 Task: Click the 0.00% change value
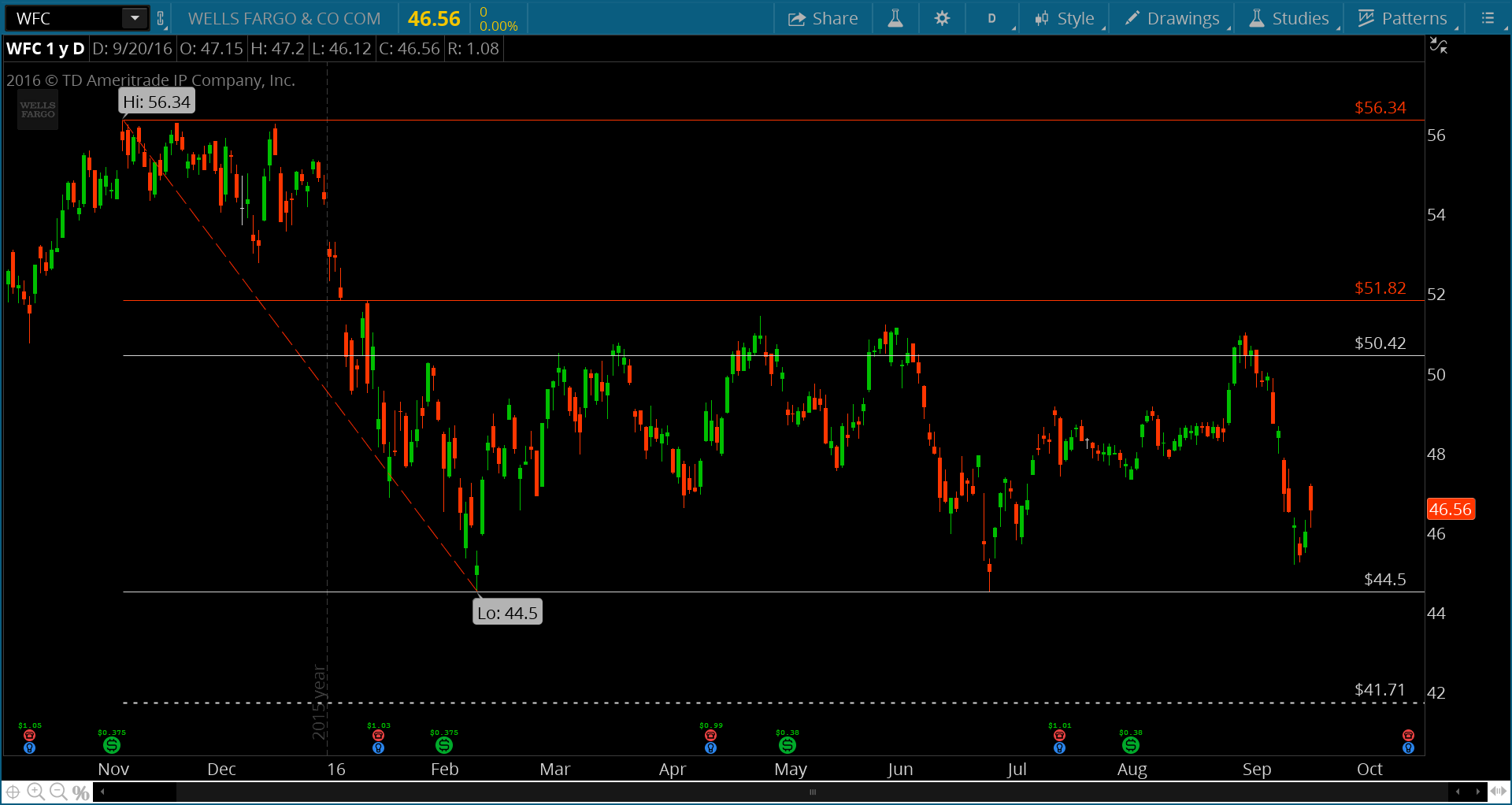tap(498, 26)
